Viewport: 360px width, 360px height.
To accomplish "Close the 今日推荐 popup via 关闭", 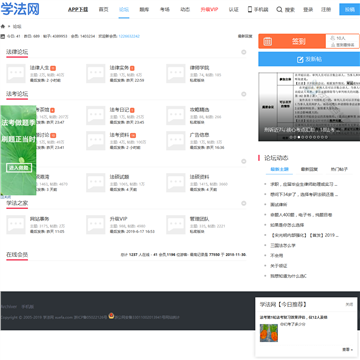I will click(349, 304).
